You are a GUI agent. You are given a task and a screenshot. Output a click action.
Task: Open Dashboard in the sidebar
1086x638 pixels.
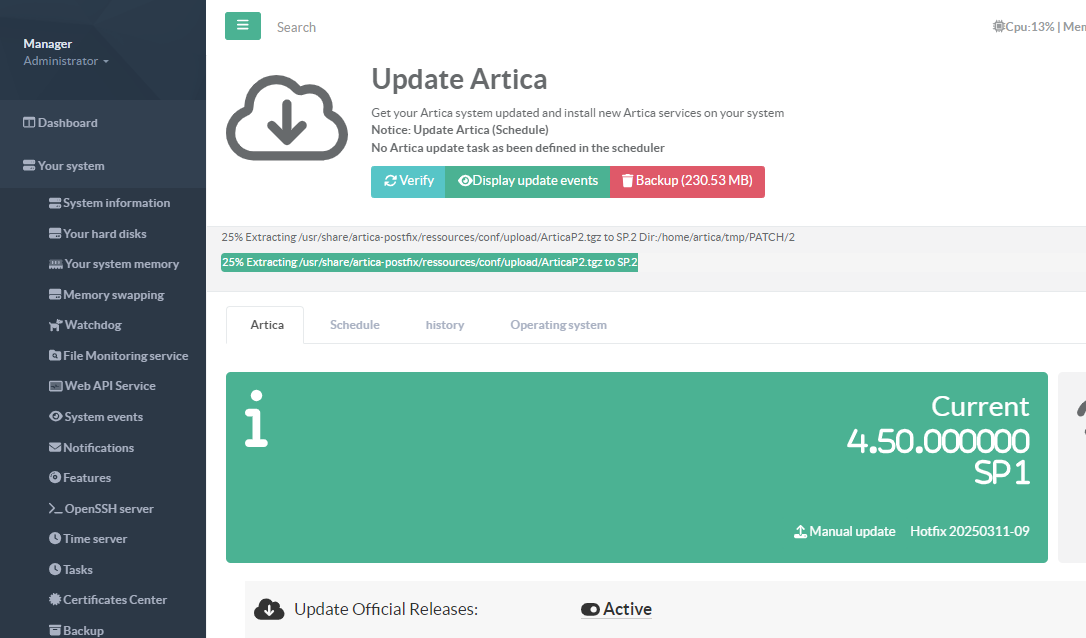[x=67, y=123]
